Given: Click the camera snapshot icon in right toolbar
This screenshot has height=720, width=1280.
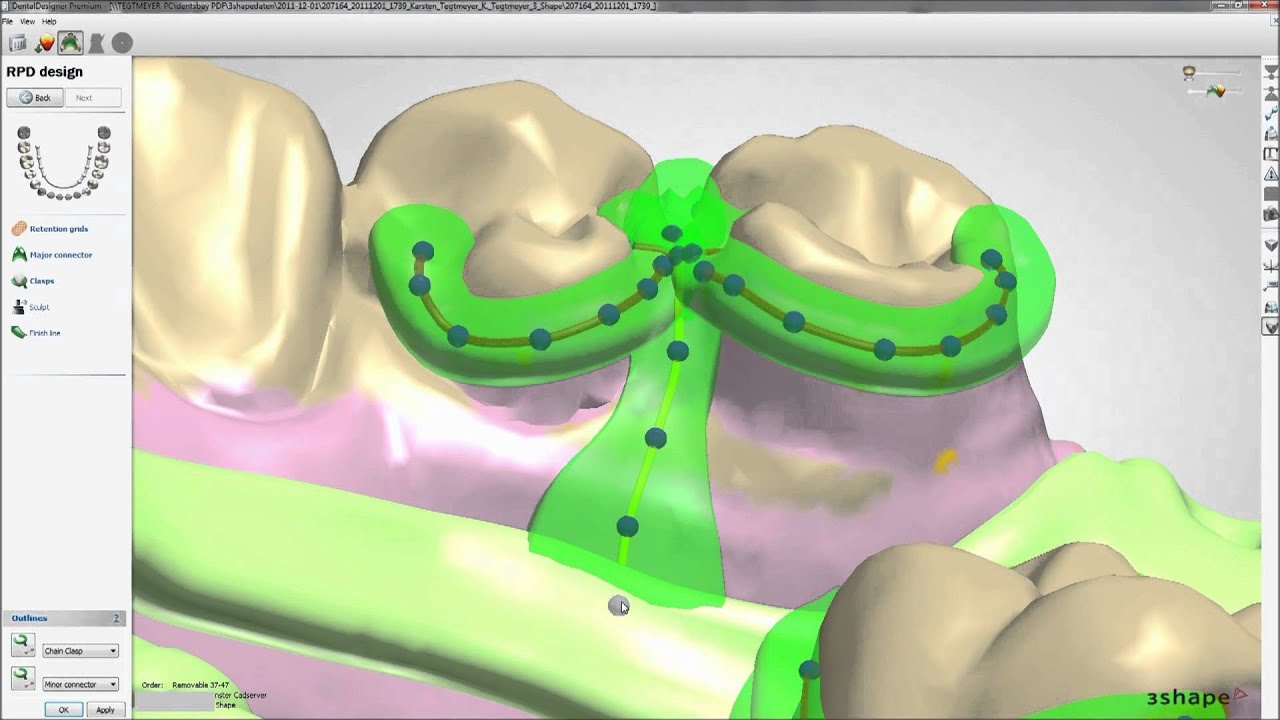Looking at the screenshot, I should coord(1271,214).
